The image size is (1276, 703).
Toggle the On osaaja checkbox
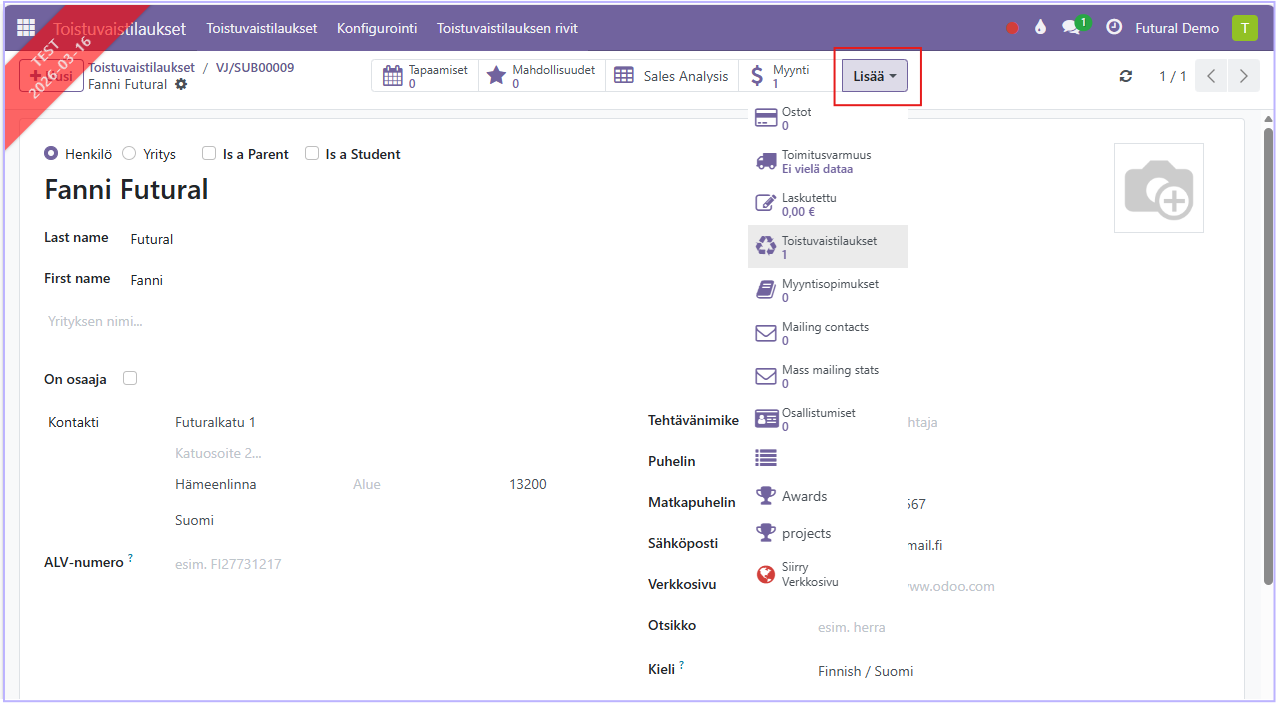click(x=130, y=378)
